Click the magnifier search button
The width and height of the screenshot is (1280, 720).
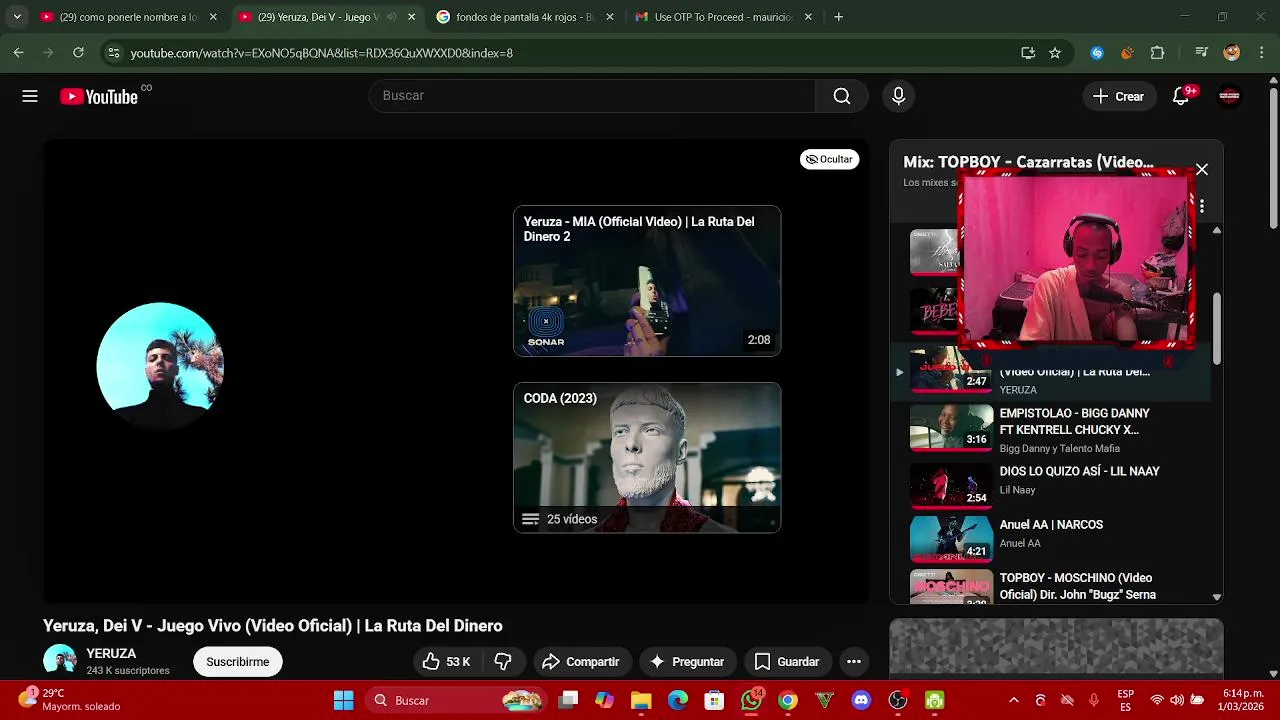842,96
